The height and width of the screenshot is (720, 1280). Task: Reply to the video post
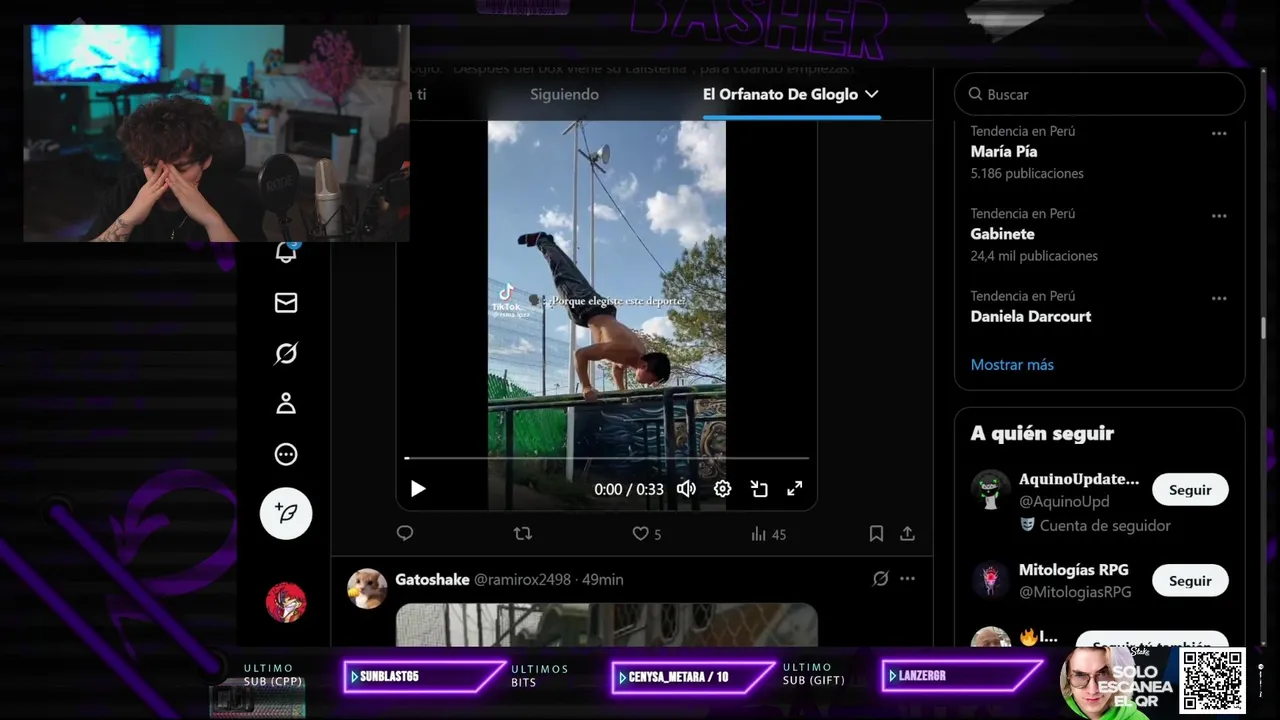405,534
